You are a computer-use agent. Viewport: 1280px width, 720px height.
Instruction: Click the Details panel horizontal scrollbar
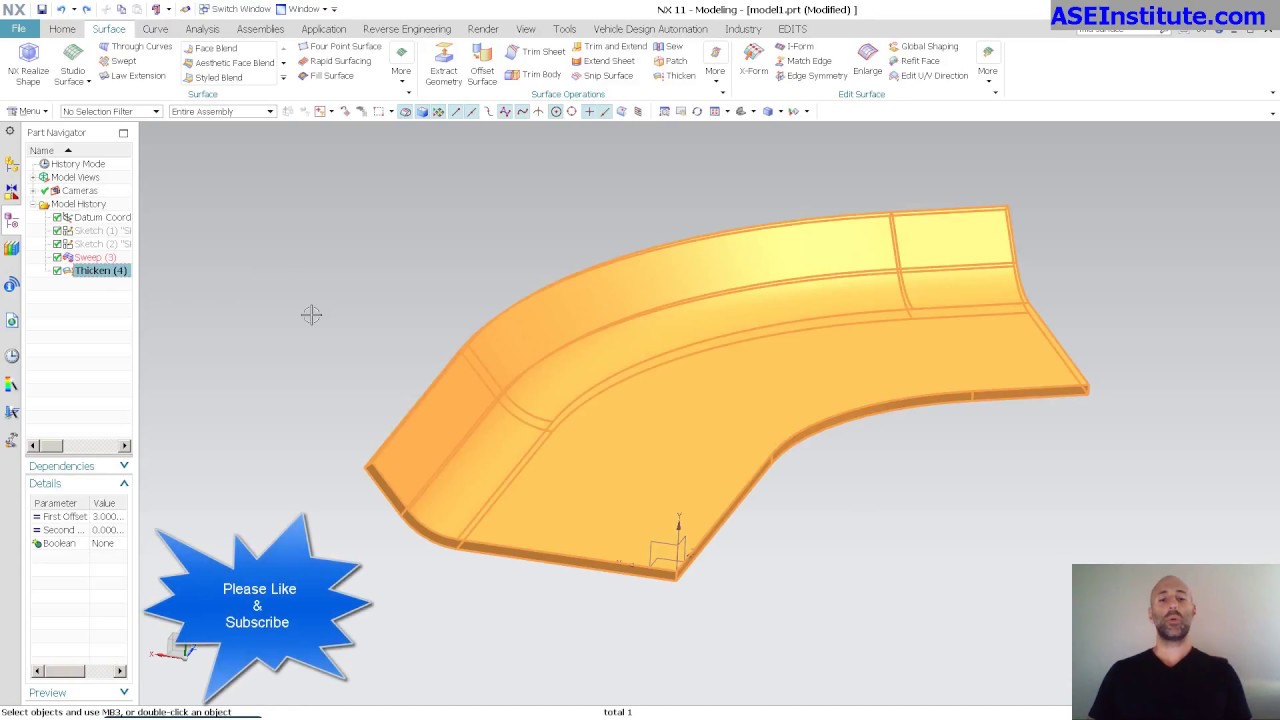[79, 671]
